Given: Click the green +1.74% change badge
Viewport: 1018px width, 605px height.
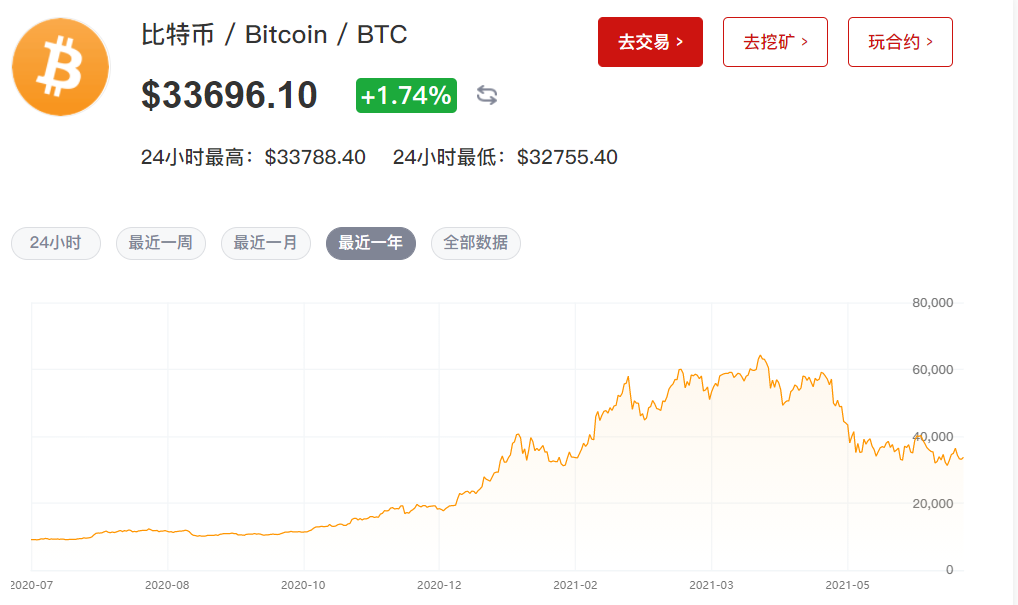Looking at the screenshot, I should click(x=406, y=96).
